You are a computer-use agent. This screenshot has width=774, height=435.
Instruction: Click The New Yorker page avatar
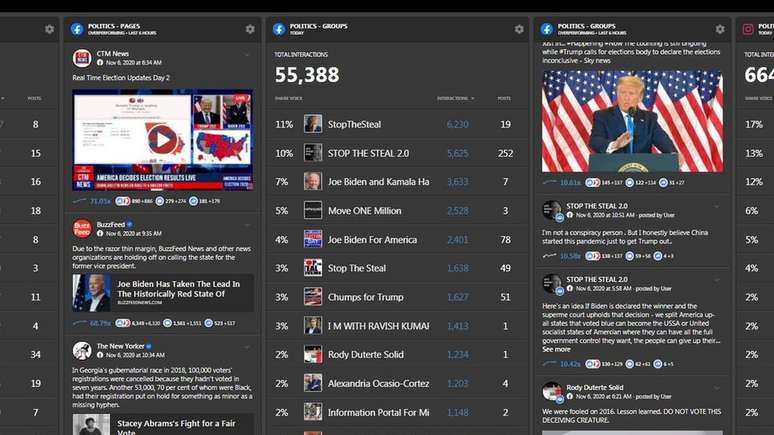point(82,351)
